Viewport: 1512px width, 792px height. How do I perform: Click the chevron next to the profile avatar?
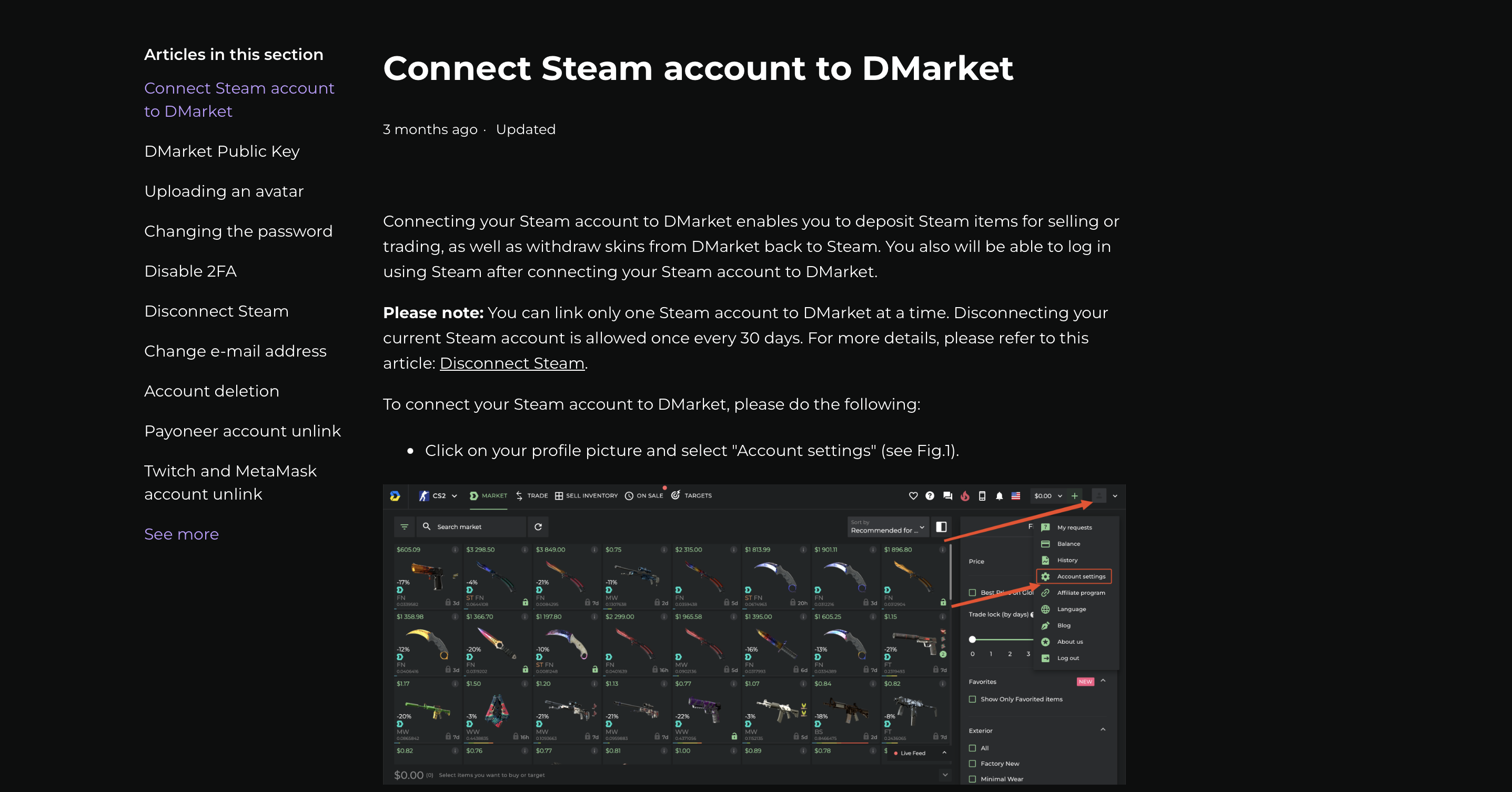(1115, 496)
